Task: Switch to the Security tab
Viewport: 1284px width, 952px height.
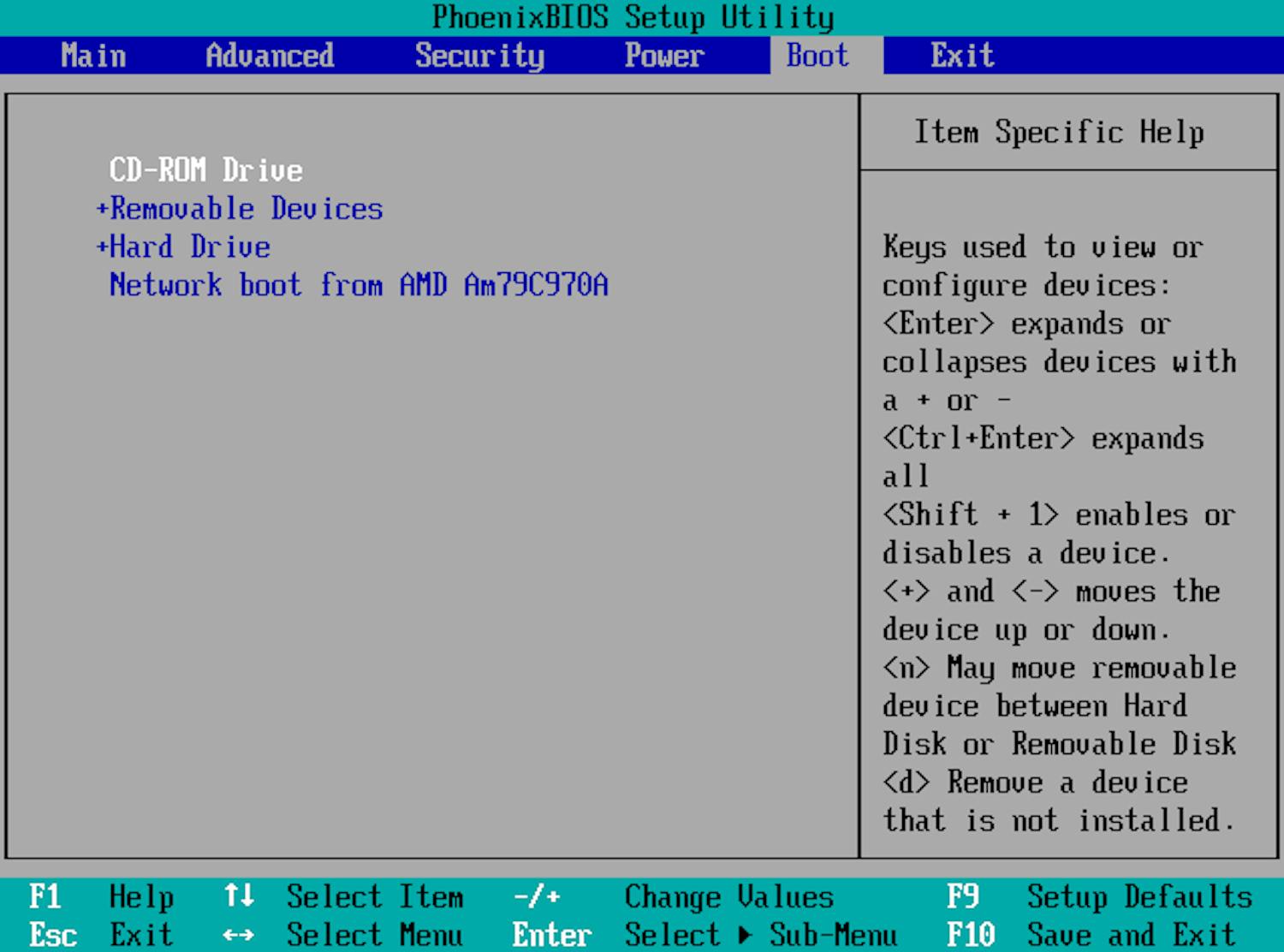Action: [479, 55]
